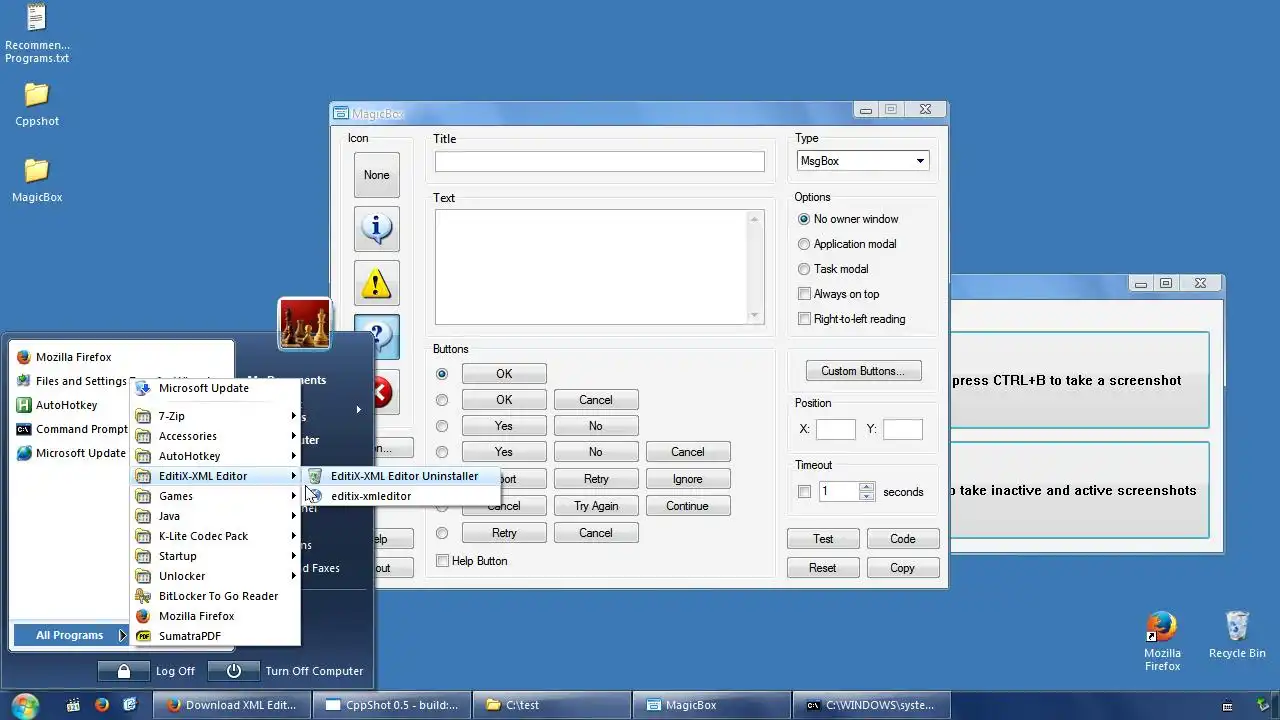This screenshot has height=720, width=1280.
Task: Click the third quick launch taskbar icon
Action: [x=130, y=705]
